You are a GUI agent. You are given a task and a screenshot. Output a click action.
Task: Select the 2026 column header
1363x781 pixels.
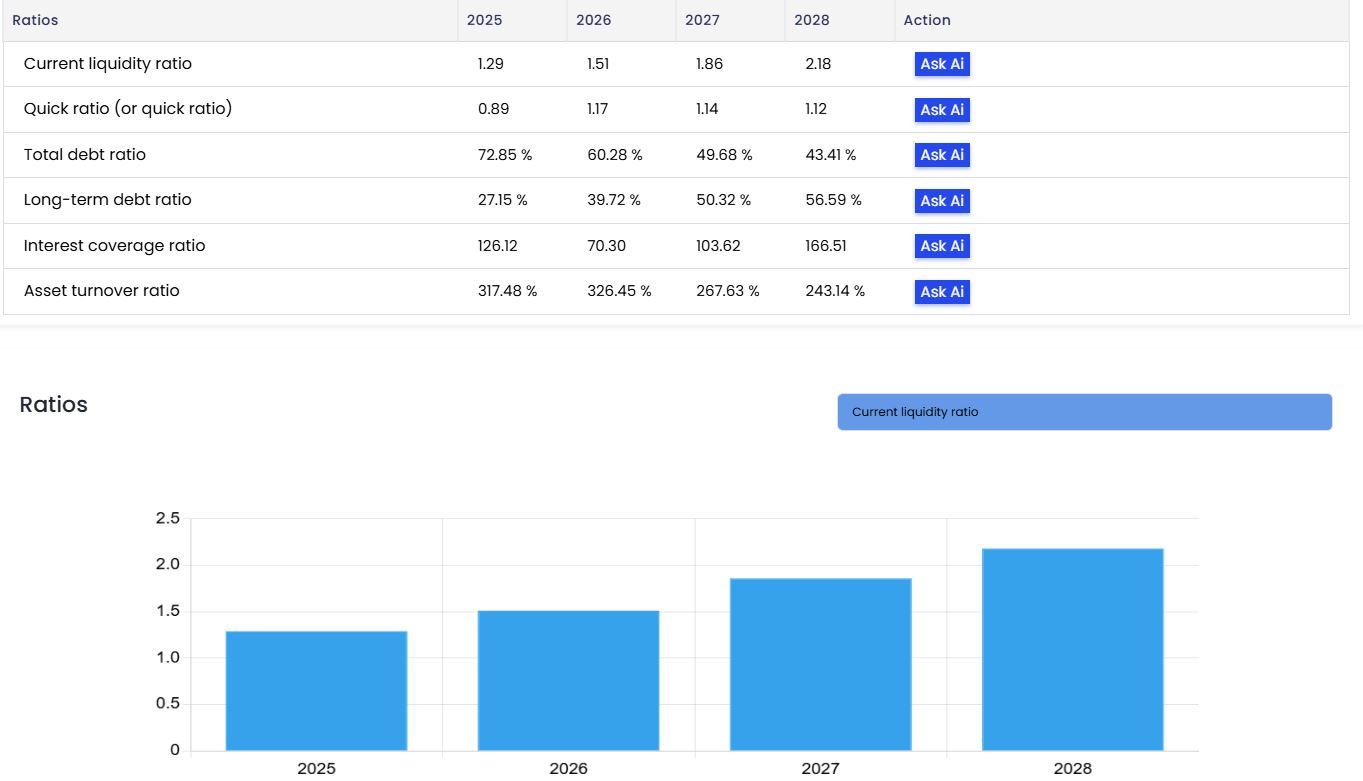593,20
